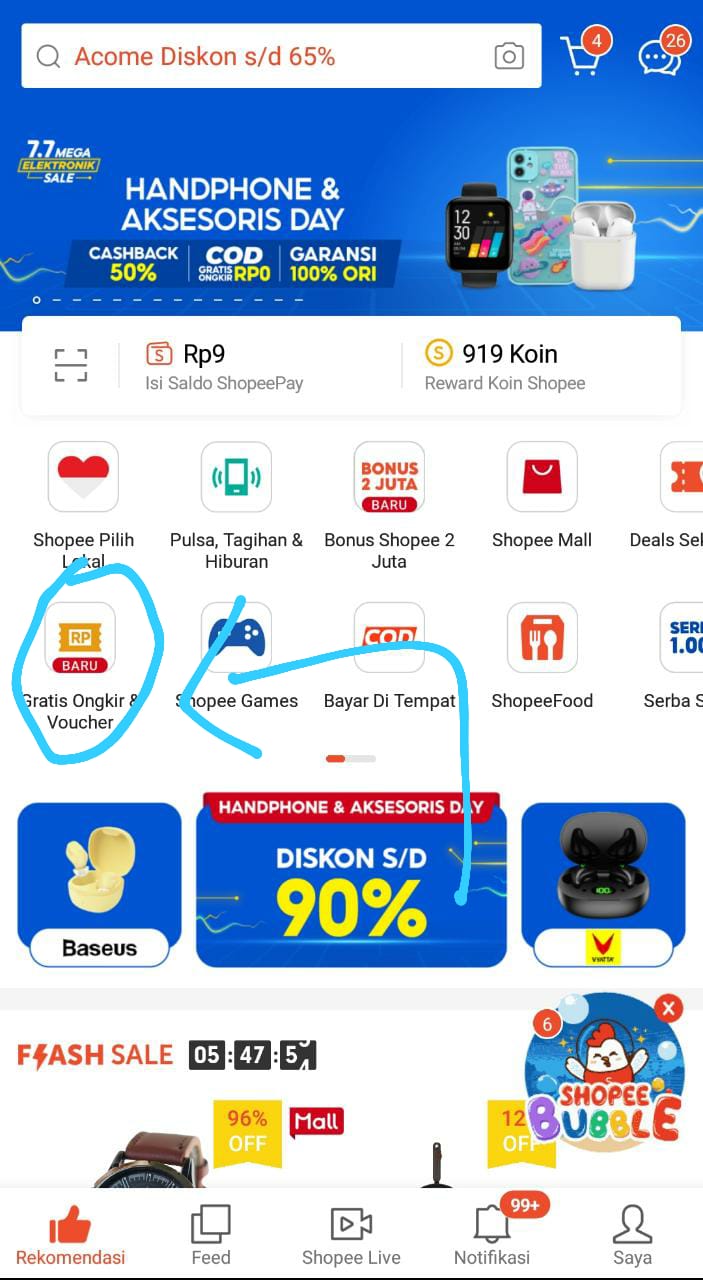Open Bonus Shopee 2 Juta icon
The width and height of the screenshot is (703, 1280).
point(389,477)
